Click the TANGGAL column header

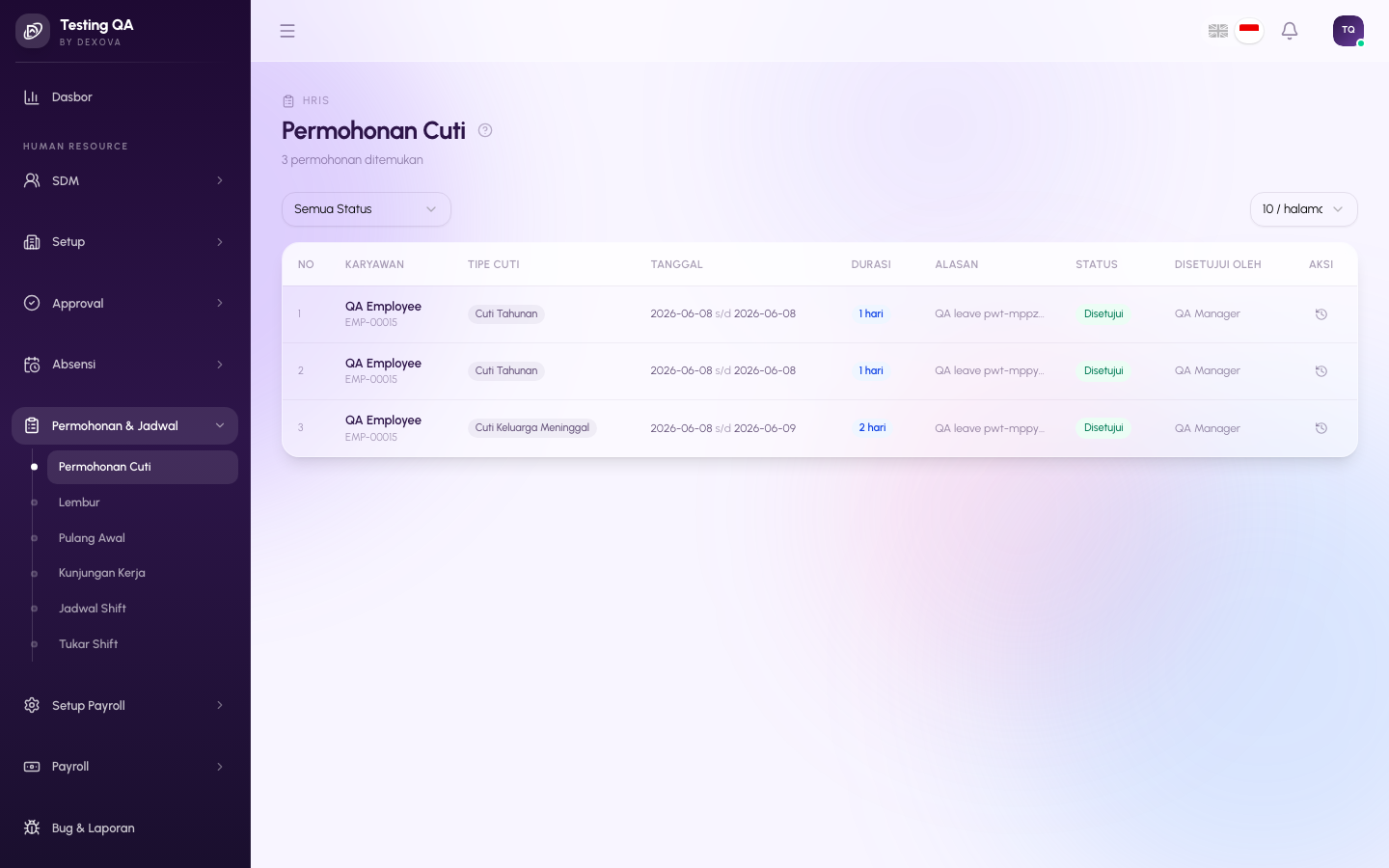tap(676, 264)
